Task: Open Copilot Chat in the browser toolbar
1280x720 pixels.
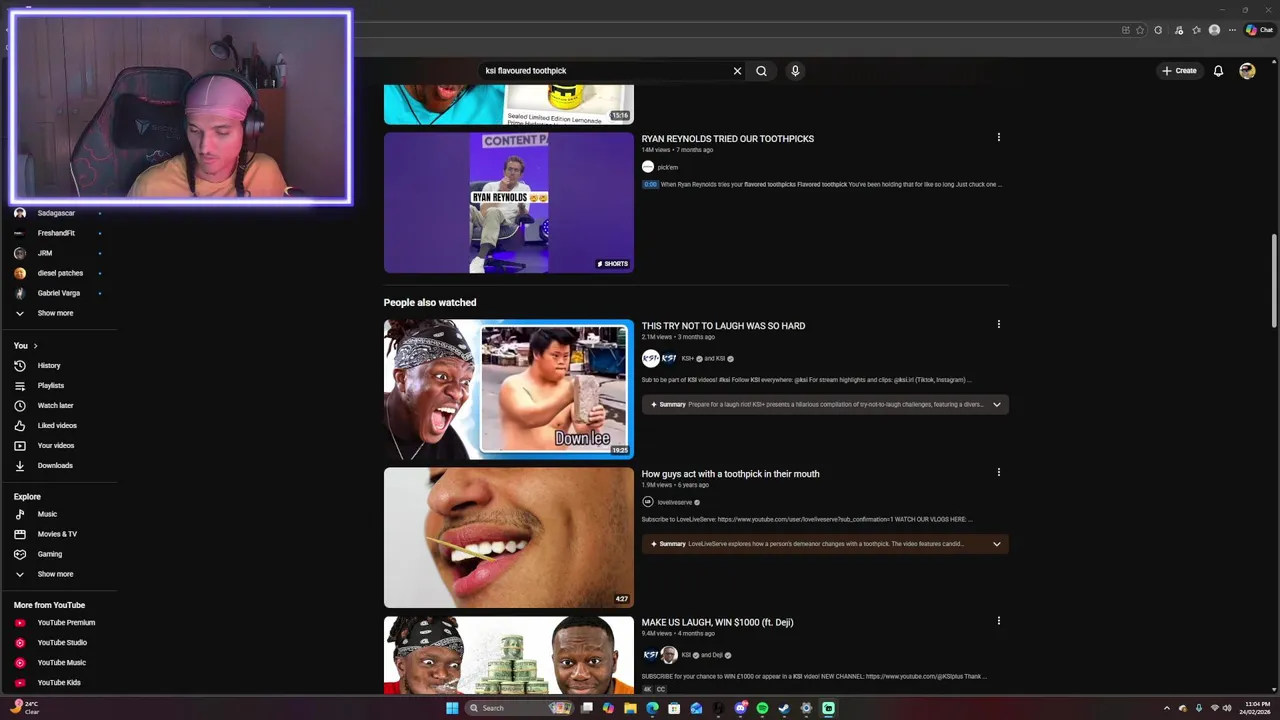Action: tap(1259, 30)
